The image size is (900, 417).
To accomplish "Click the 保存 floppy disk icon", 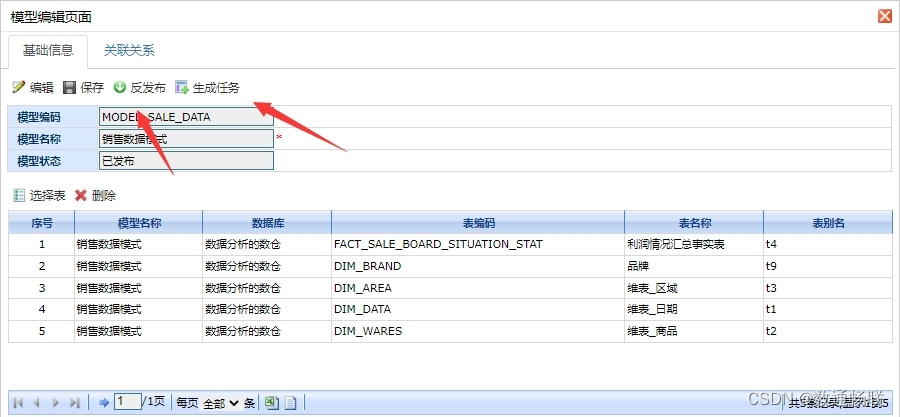I will (x=69, y=87).
